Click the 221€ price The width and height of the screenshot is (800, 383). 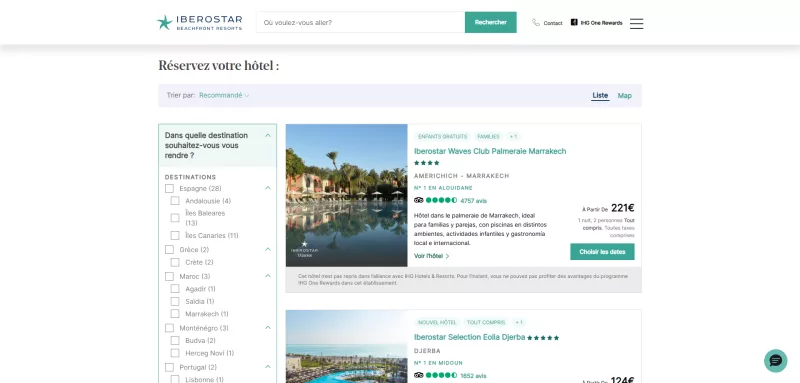point(622,208)
